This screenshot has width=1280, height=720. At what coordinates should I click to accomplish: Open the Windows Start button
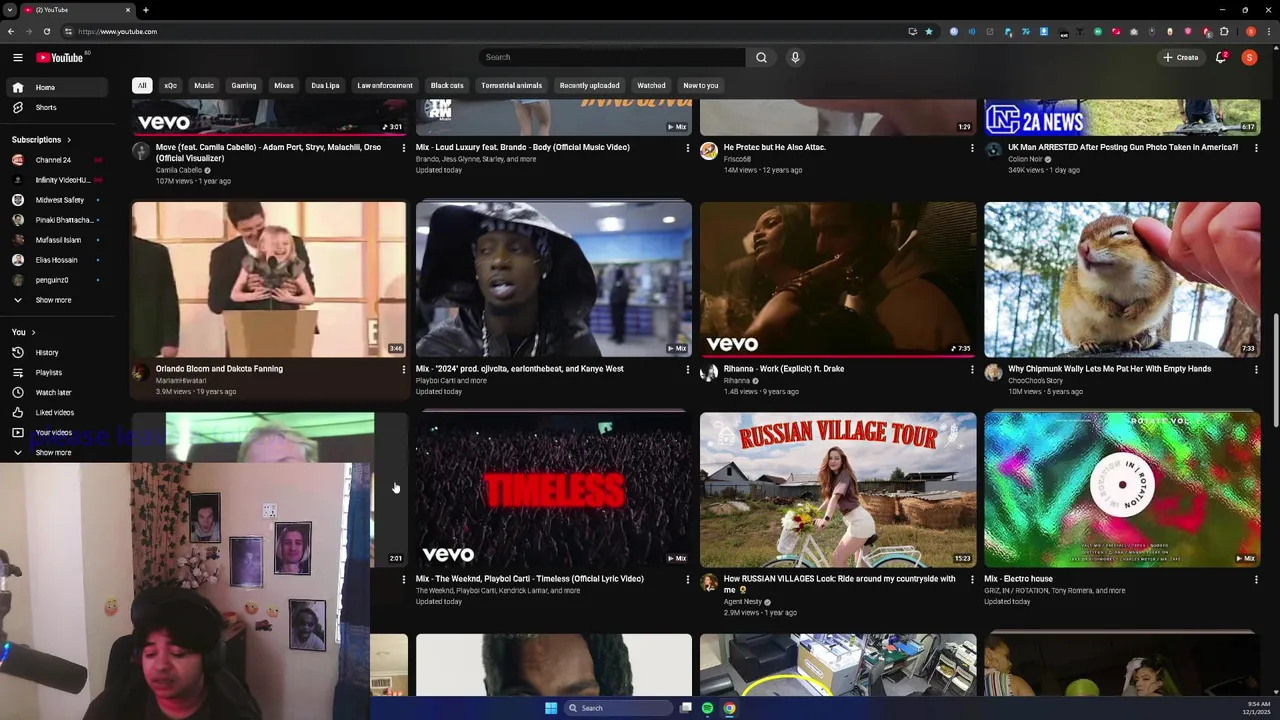[550, 708]
